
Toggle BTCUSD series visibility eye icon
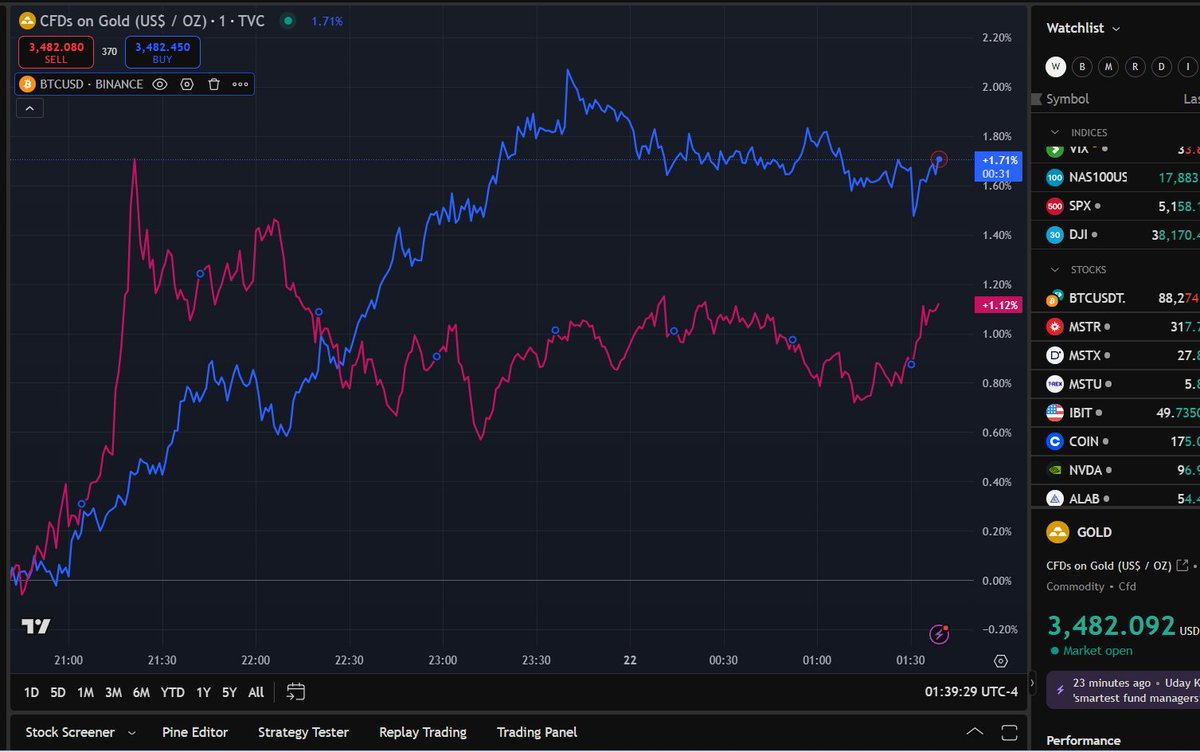coord(160,84)
